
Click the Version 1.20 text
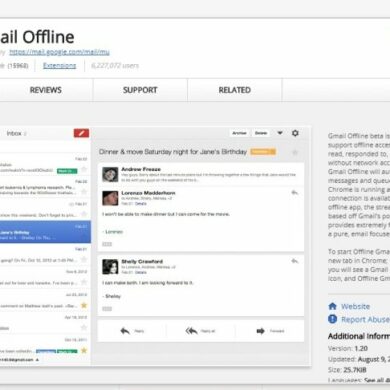click(348, 348)
